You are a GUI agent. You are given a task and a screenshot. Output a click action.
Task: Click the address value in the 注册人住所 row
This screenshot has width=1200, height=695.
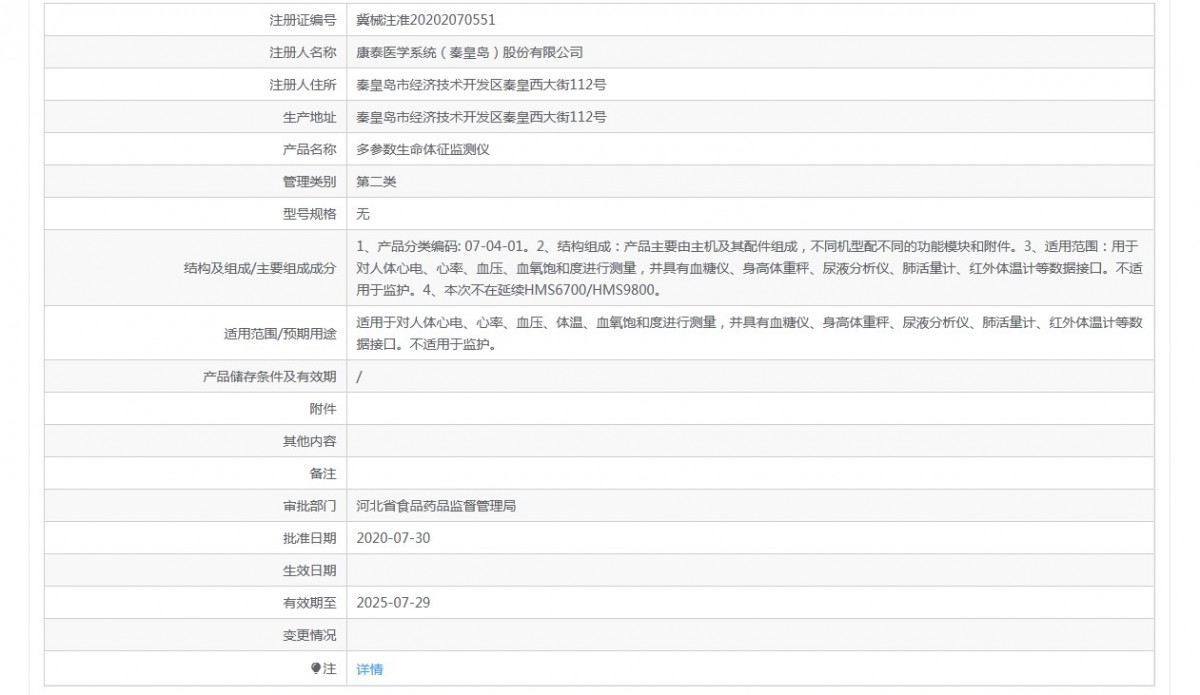[x=481, y=85]
